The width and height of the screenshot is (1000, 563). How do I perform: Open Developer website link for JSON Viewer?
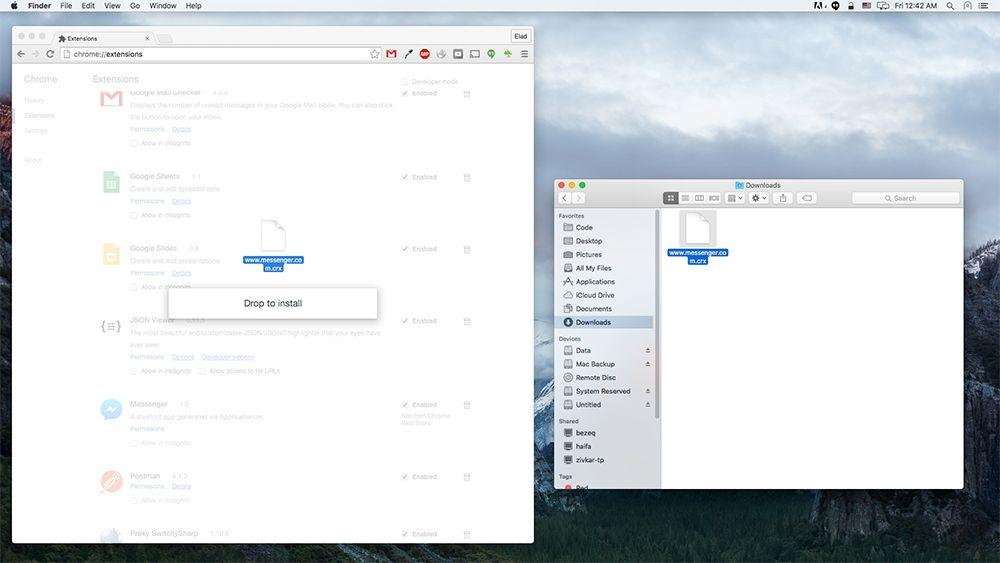point(228,357)
